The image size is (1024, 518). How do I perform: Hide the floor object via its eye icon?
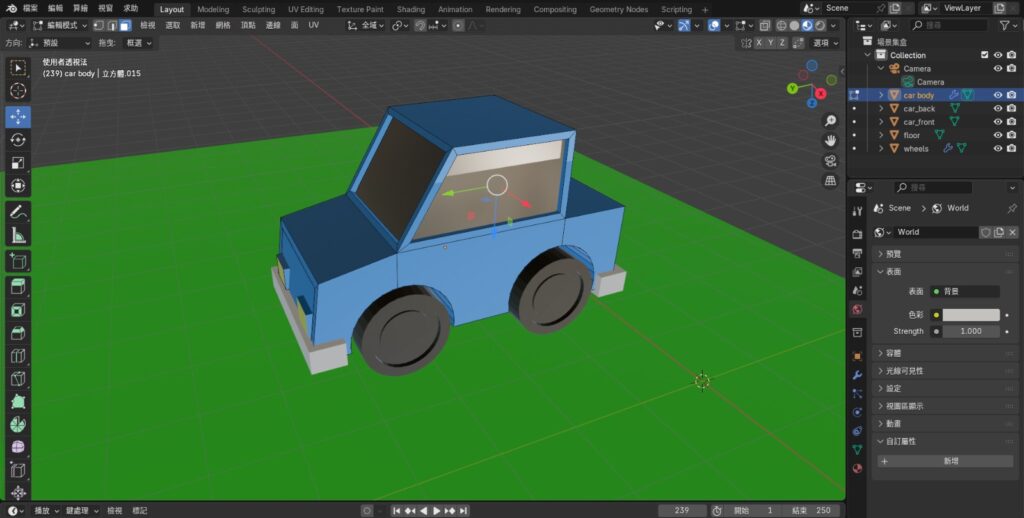[x=997, y=135]
